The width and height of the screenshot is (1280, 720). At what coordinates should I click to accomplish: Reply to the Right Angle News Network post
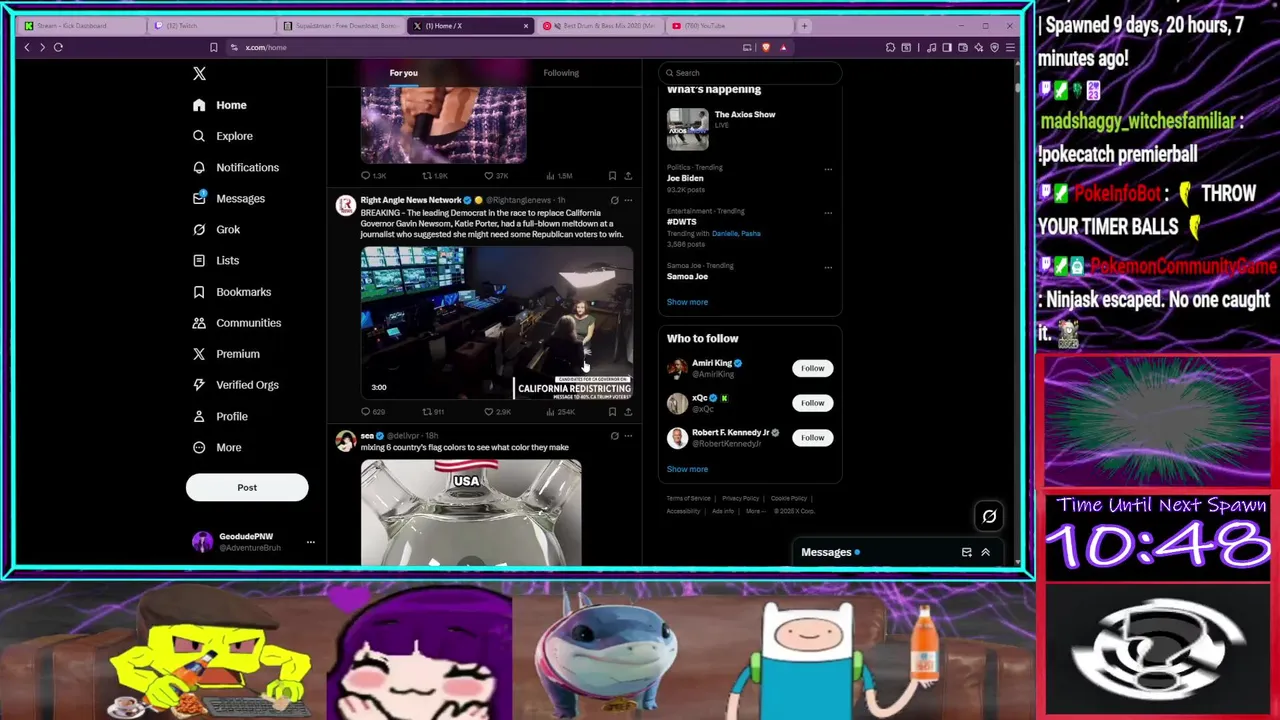372,412
